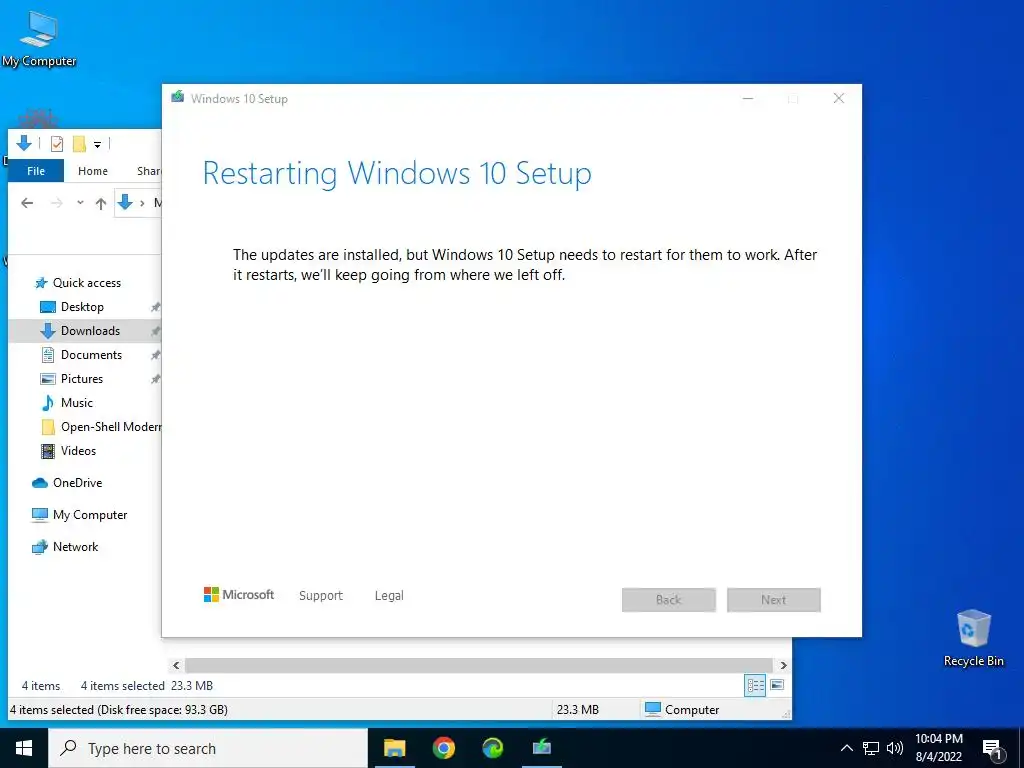
Task: Click the Pictures pin icon
Action: (155, 379)
